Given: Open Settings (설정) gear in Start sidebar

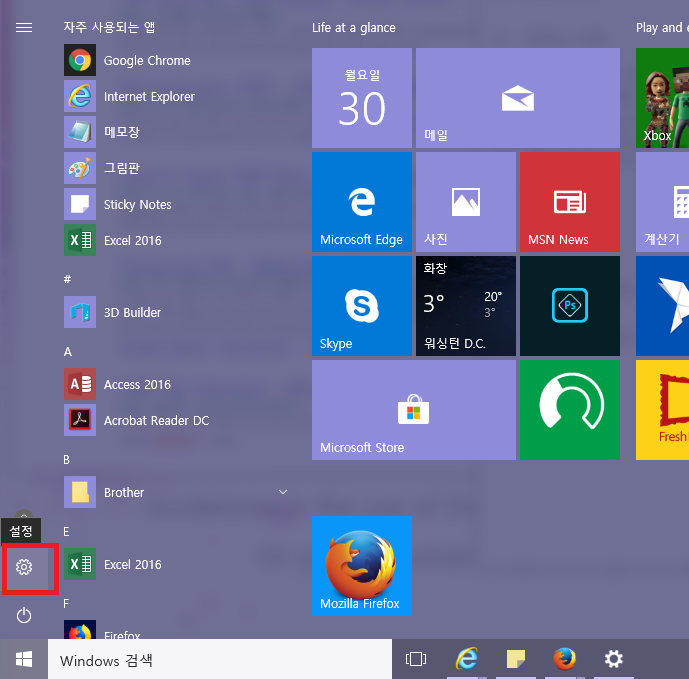Looking at the screenshot, I should click(24, 567).
